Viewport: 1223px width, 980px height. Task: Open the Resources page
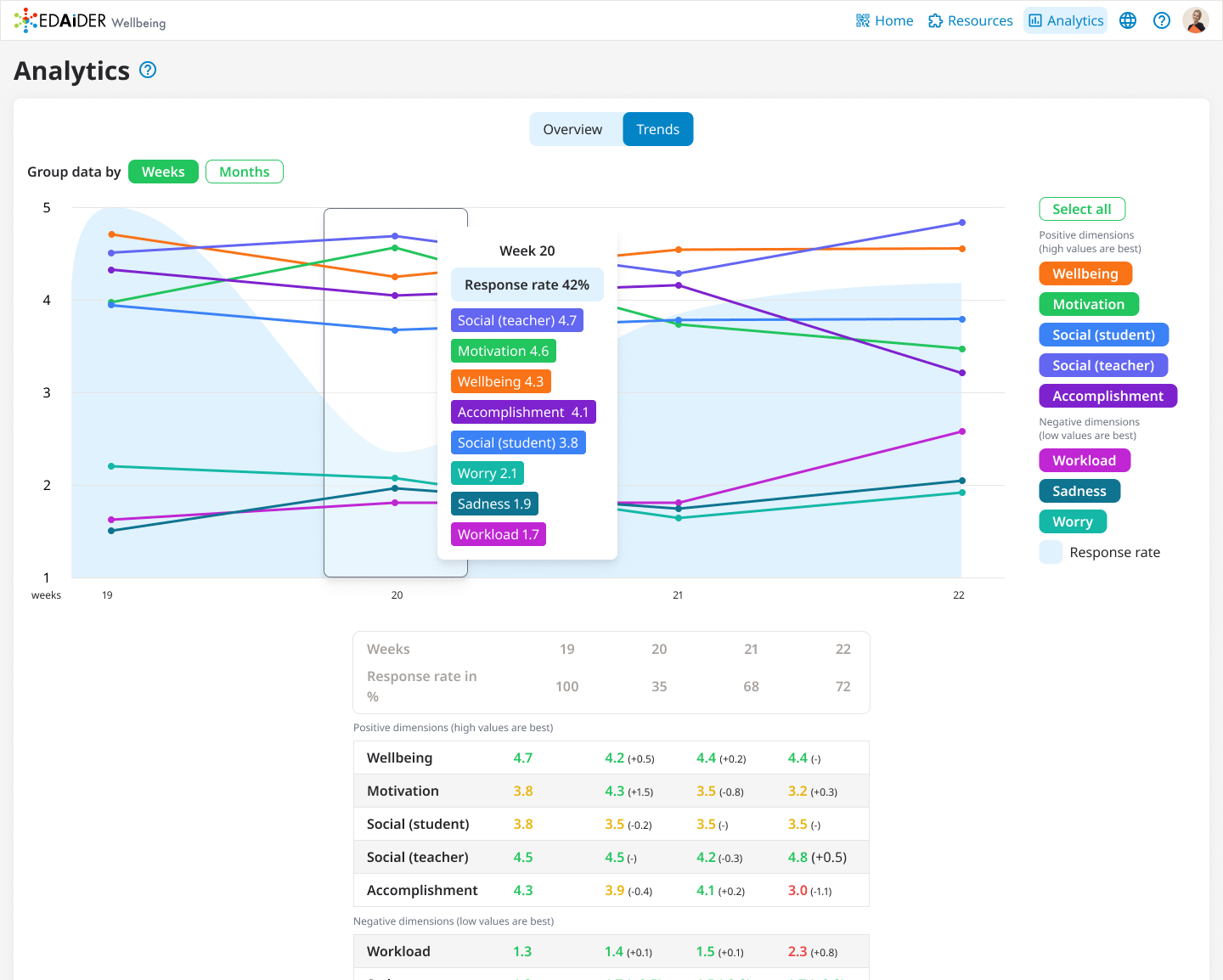(x=971, y=20)
